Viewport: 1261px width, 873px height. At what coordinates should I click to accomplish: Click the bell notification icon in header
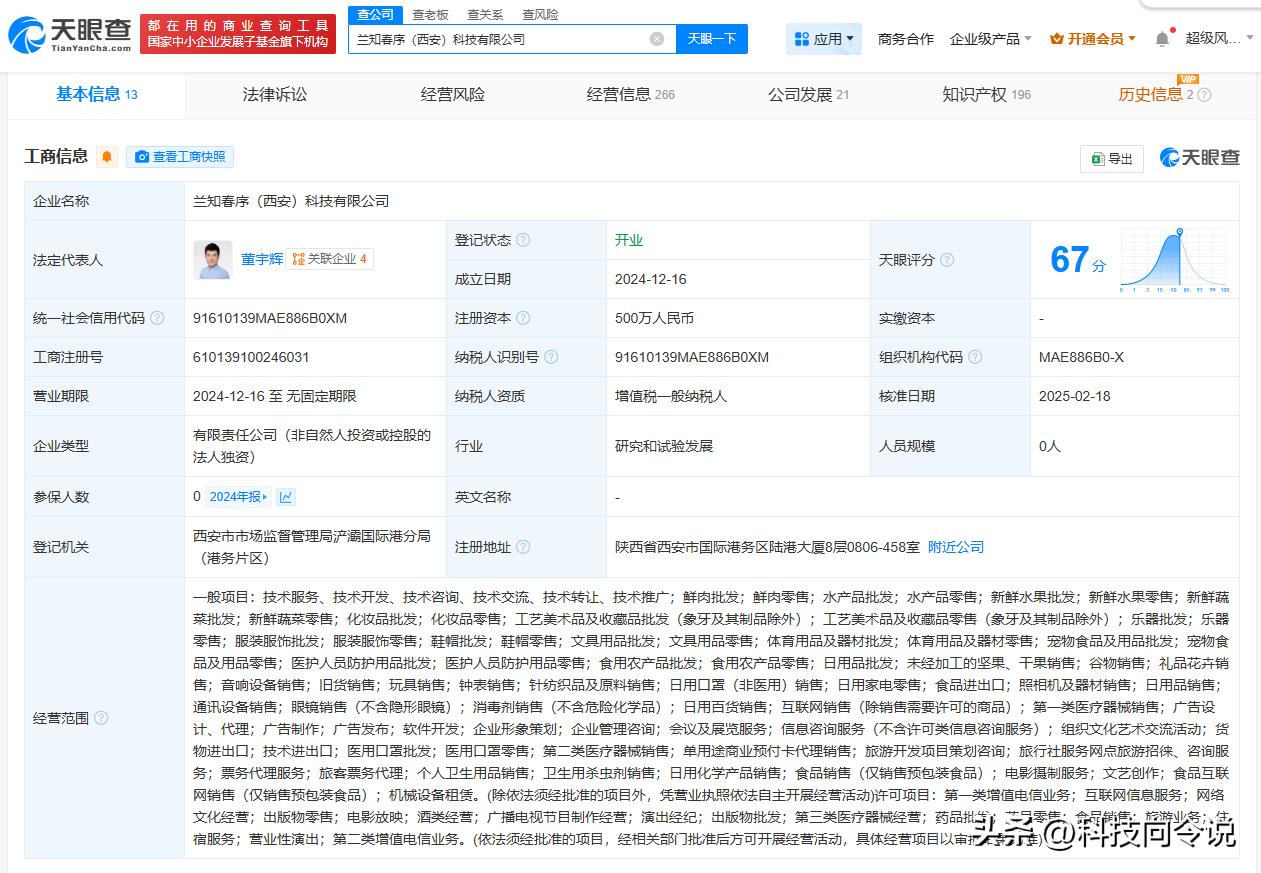tap(1162, 39)
